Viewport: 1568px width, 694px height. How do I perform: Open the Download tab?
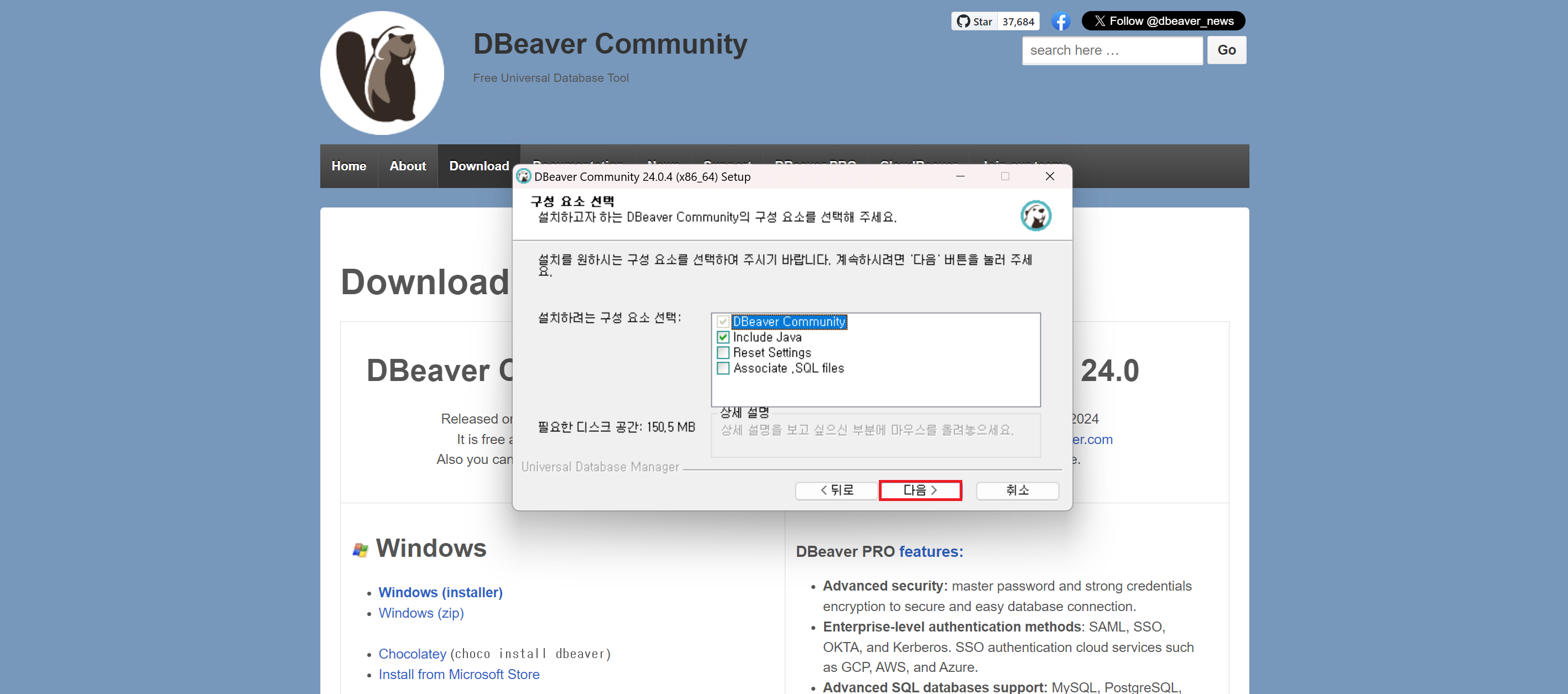tap(478, 165)
